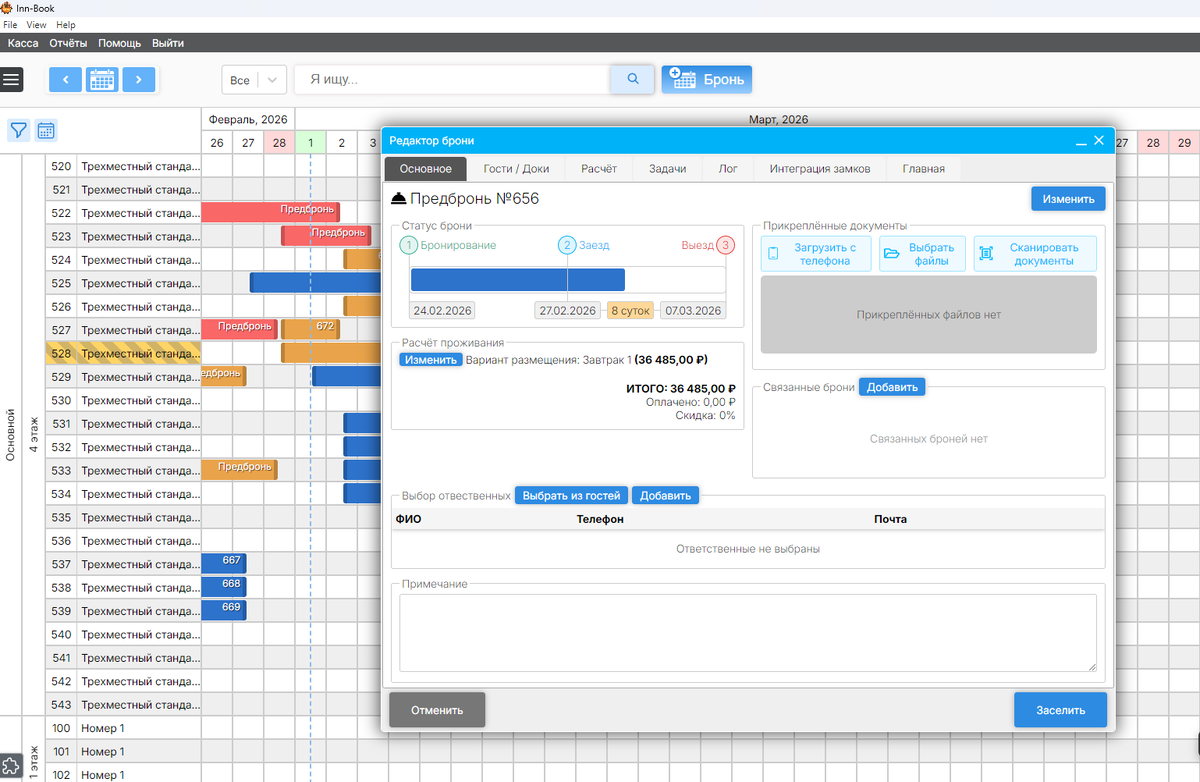Screen dimensions: 1200x782
Task: Click the blue booking progress bar
Action: tap(517, 280)
